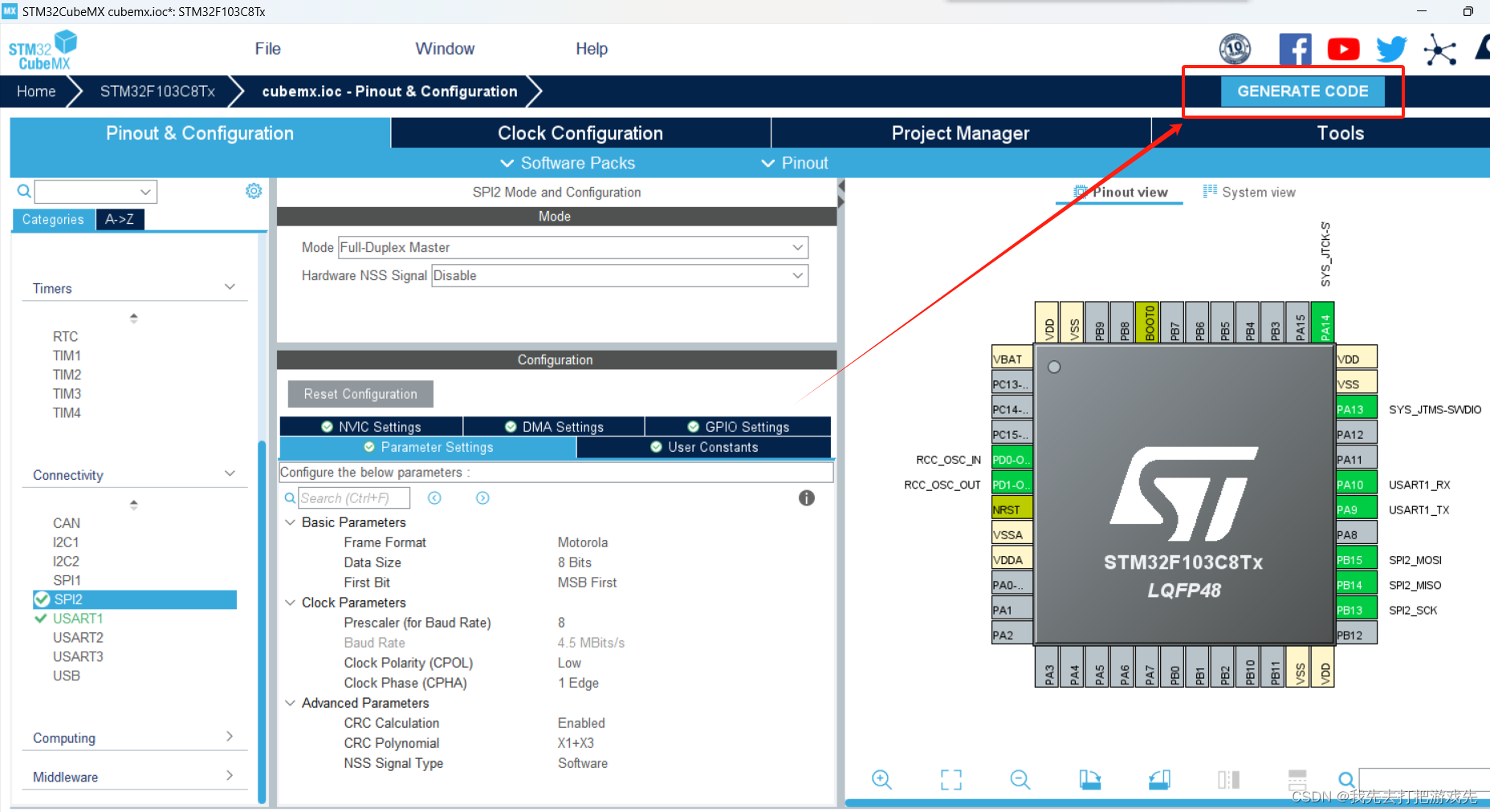Fit chip to pinout view
The width and height of the screenshot is (1490, 812).
pyautogui.click(x=951, y=779)
